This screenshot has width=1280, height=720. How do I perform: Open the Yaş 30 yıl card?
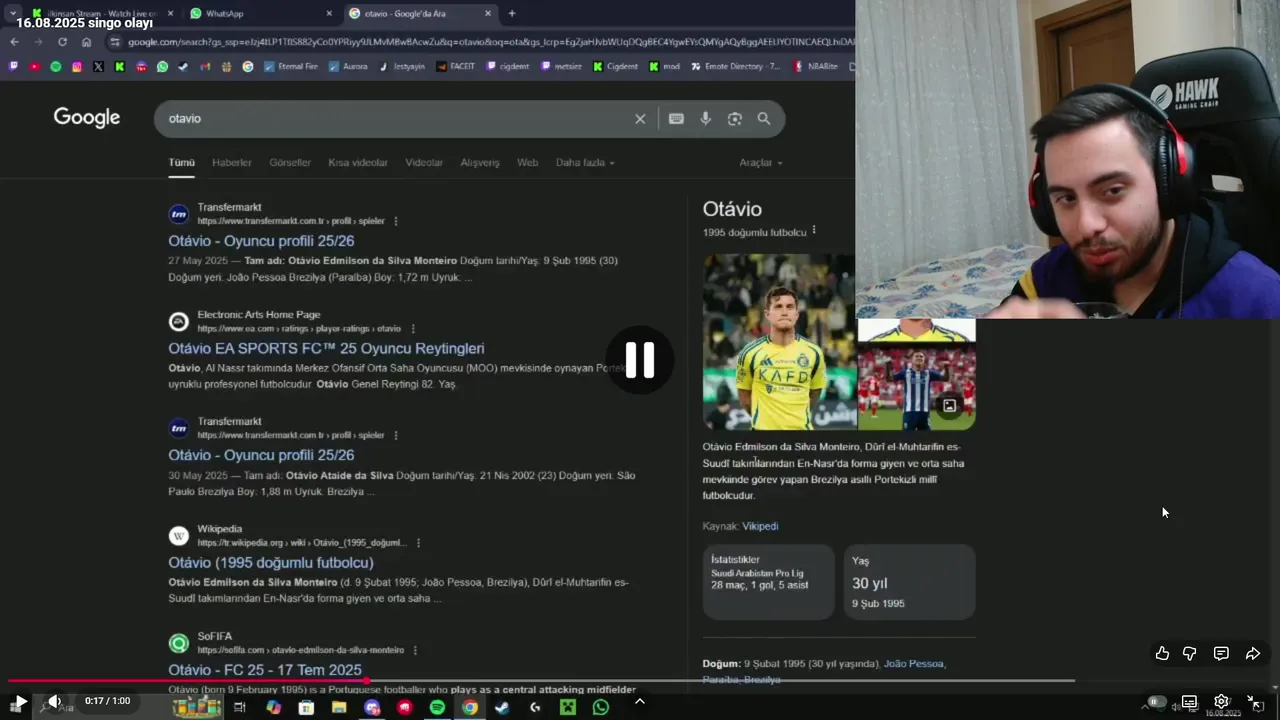click(909, 582)
